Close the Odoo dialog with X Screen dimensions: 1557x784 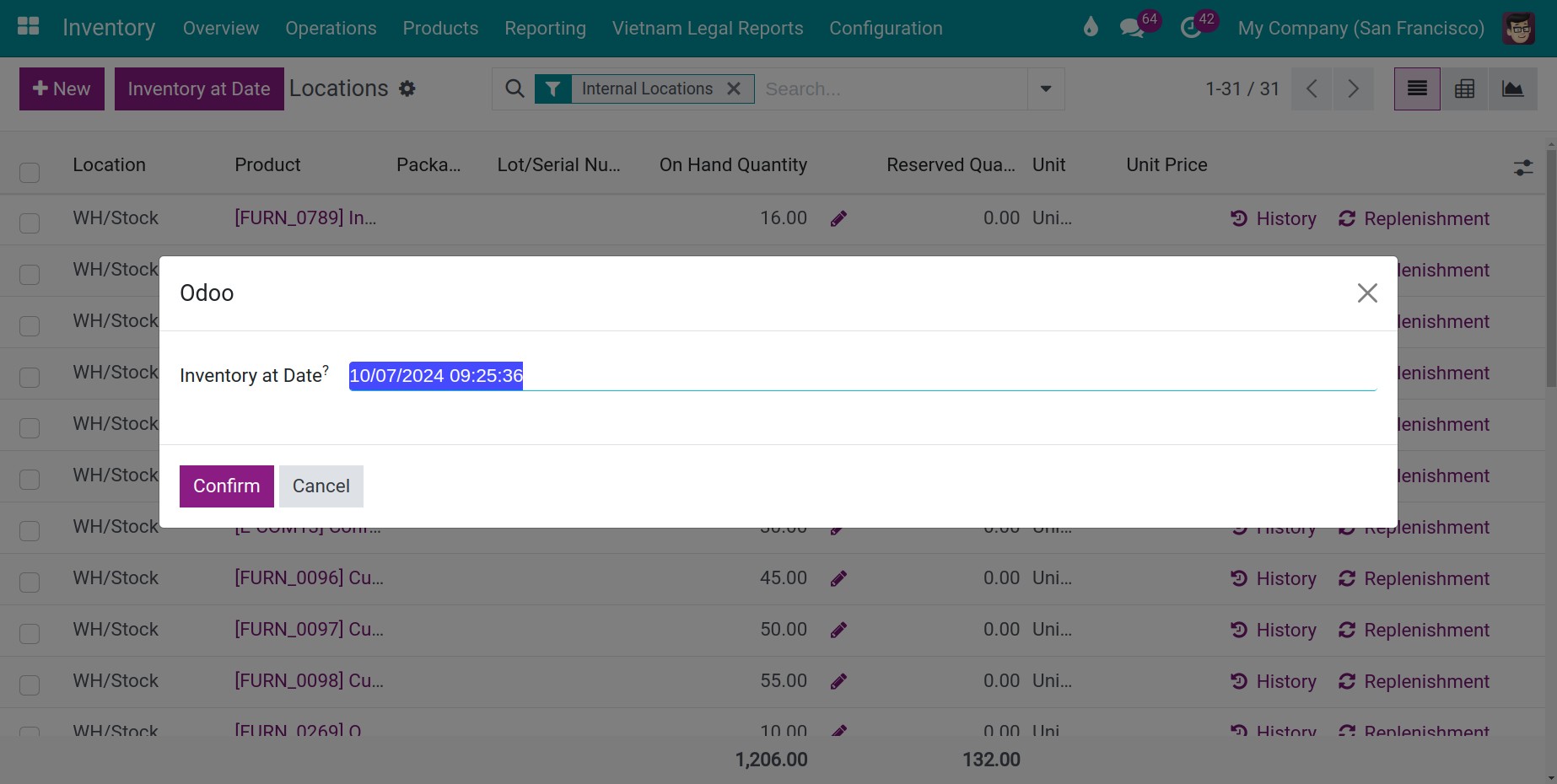[x=1367, y=293]
